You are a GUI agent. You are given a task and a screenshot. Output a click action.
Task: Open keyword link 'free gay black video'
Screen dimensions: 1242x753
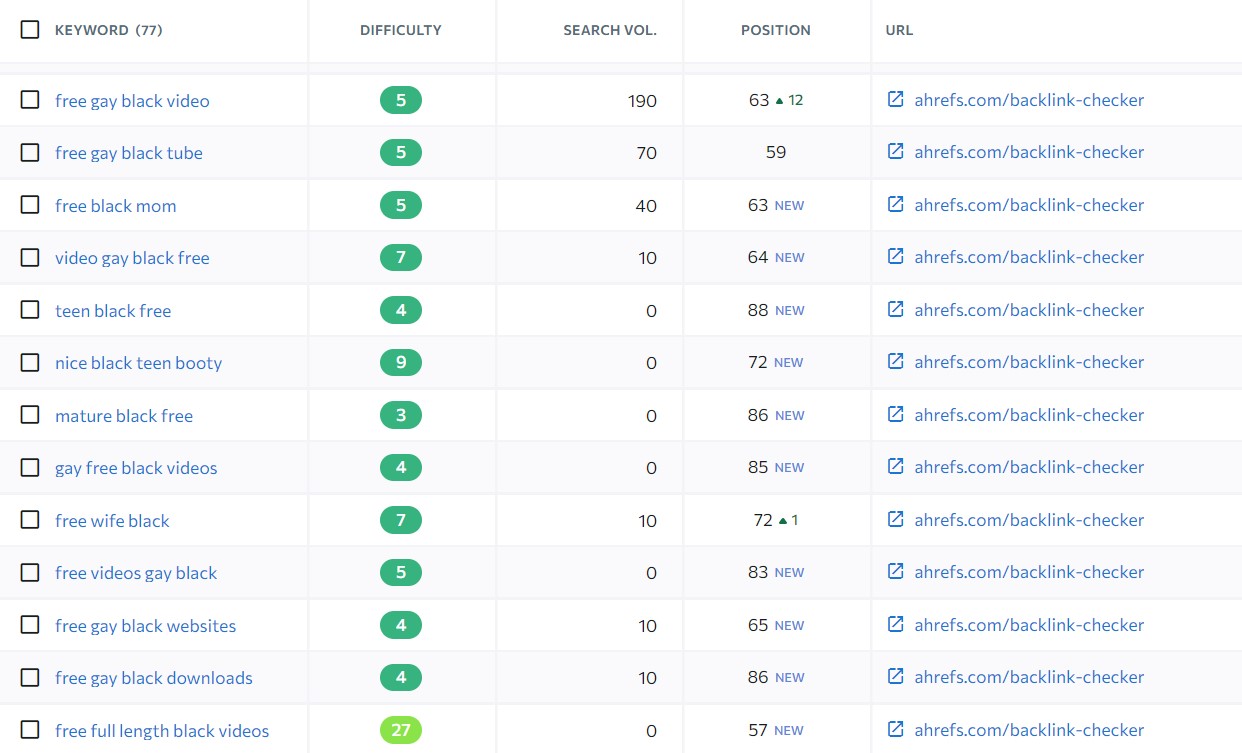[132, 101]
